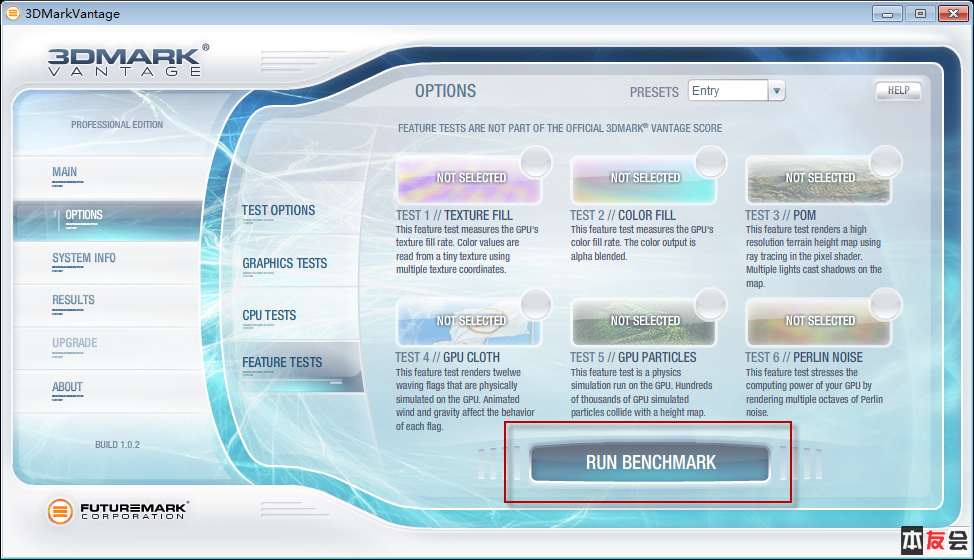974x560 pixels.
Task: Start the test with RUN BENCHMARK
Action: click(650, 463)
